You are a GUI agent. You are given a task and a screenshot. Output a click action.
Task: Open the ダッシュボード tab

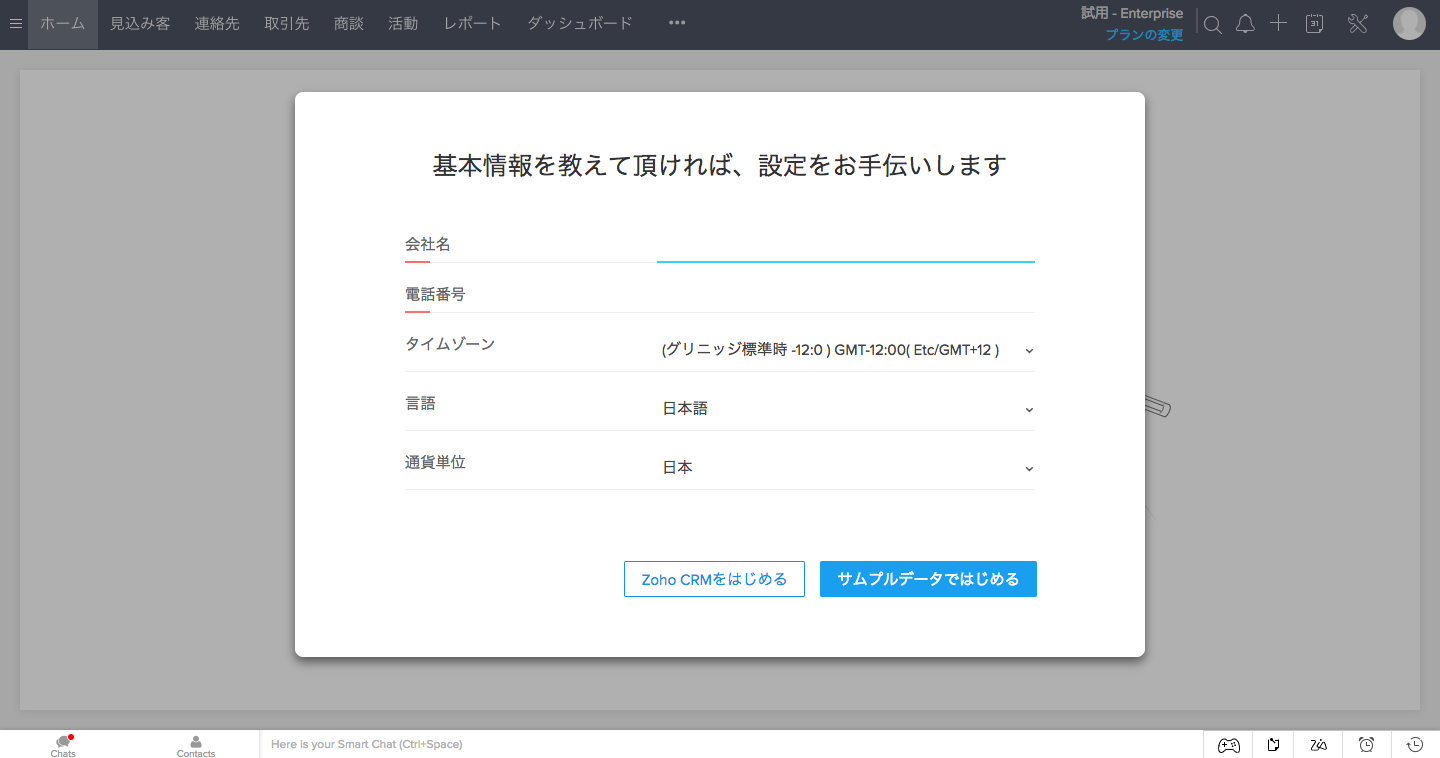[580, 24]
